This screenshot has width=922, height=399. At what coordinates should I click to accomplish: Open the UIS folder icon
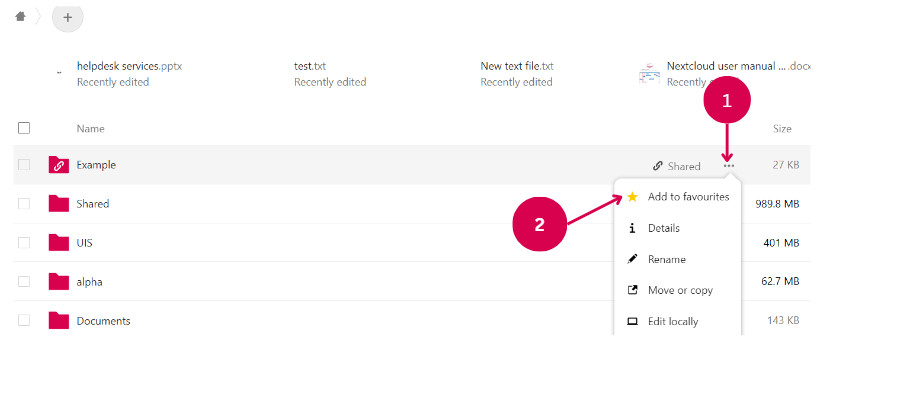(59, 243)
